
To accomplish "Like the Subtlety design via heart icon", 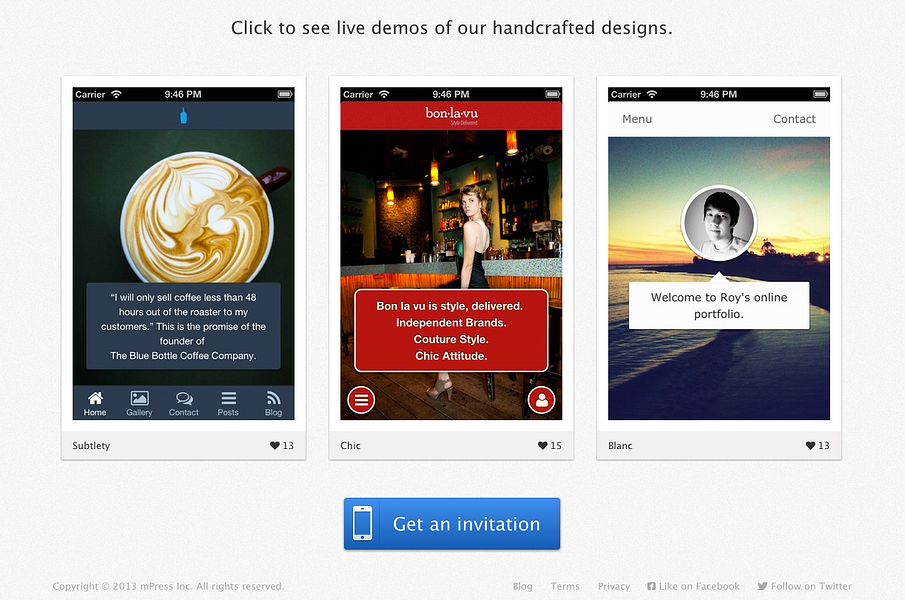I will click(x=275, y=445).
